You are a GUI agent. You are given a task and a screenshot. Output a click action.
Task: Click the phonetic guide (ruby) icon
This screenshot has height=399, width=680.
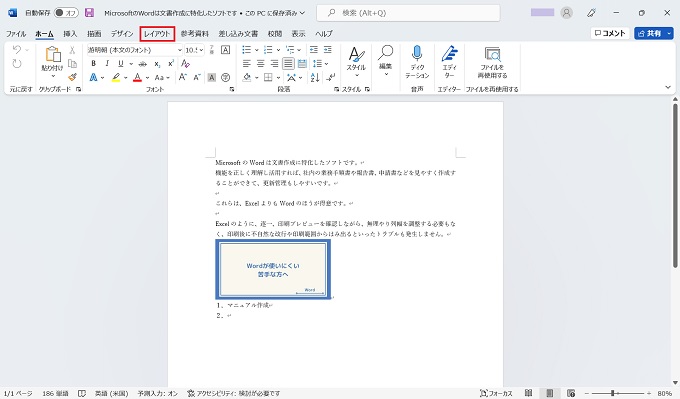pos(212,50)
